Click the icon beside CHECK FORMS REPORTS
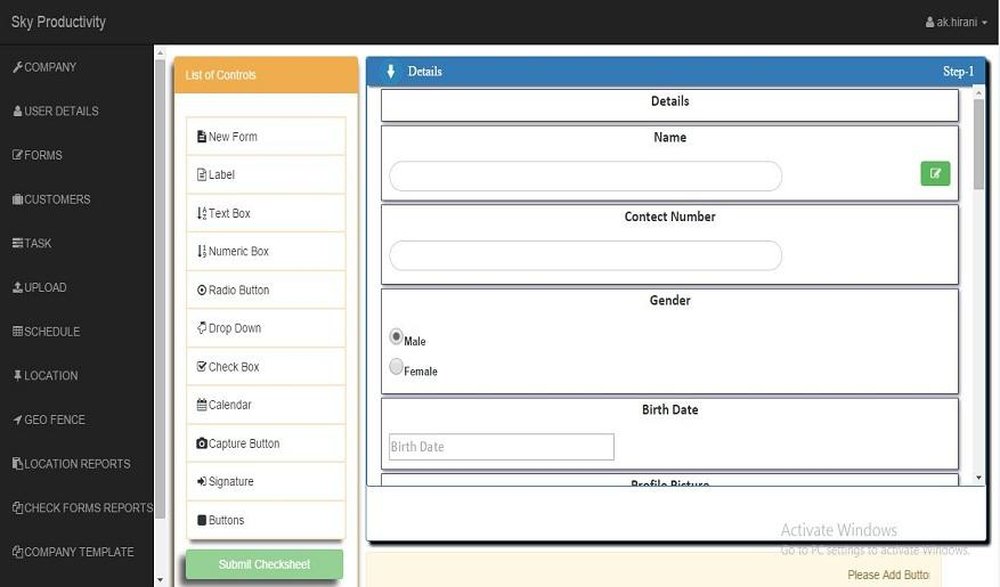 18,508
